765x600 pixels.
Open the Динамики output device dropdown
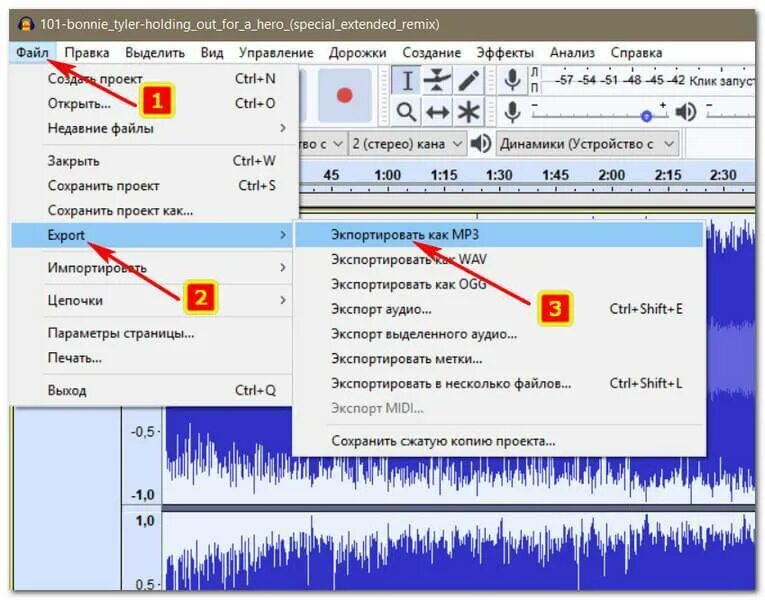click(587, 144)
